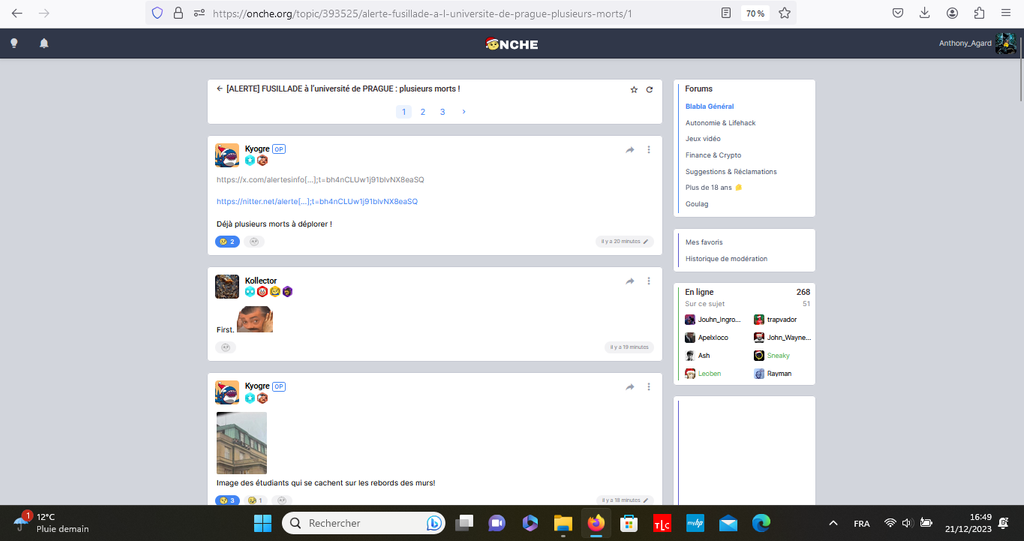Open three-dot menu on Kollector's post
Viewport: 1024px width, 541px height.
(x=649, y=281)
